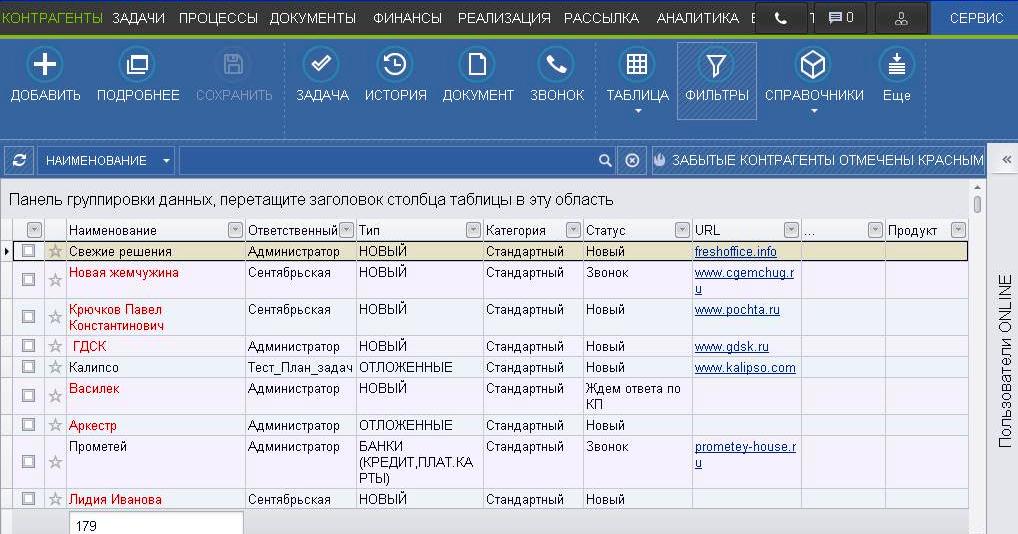
Task: Open the Таблица grid icon
Action: [637, 64]
